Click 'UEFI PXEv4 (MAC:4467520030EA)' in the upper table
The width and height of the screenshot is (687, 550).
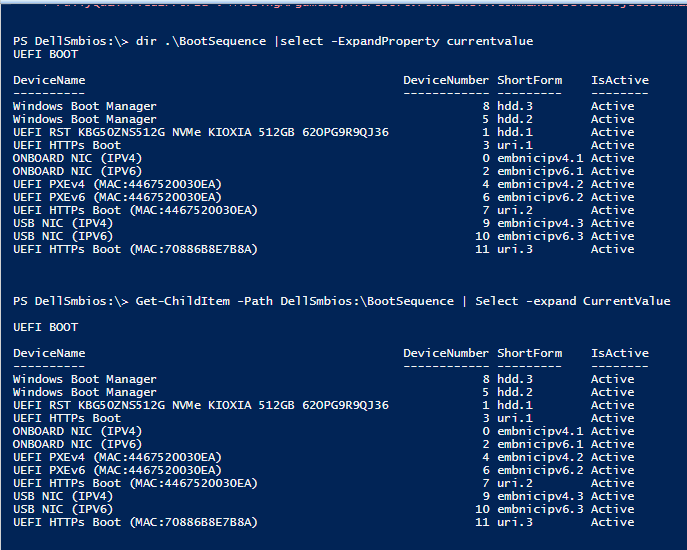click(x=117, y=184)
